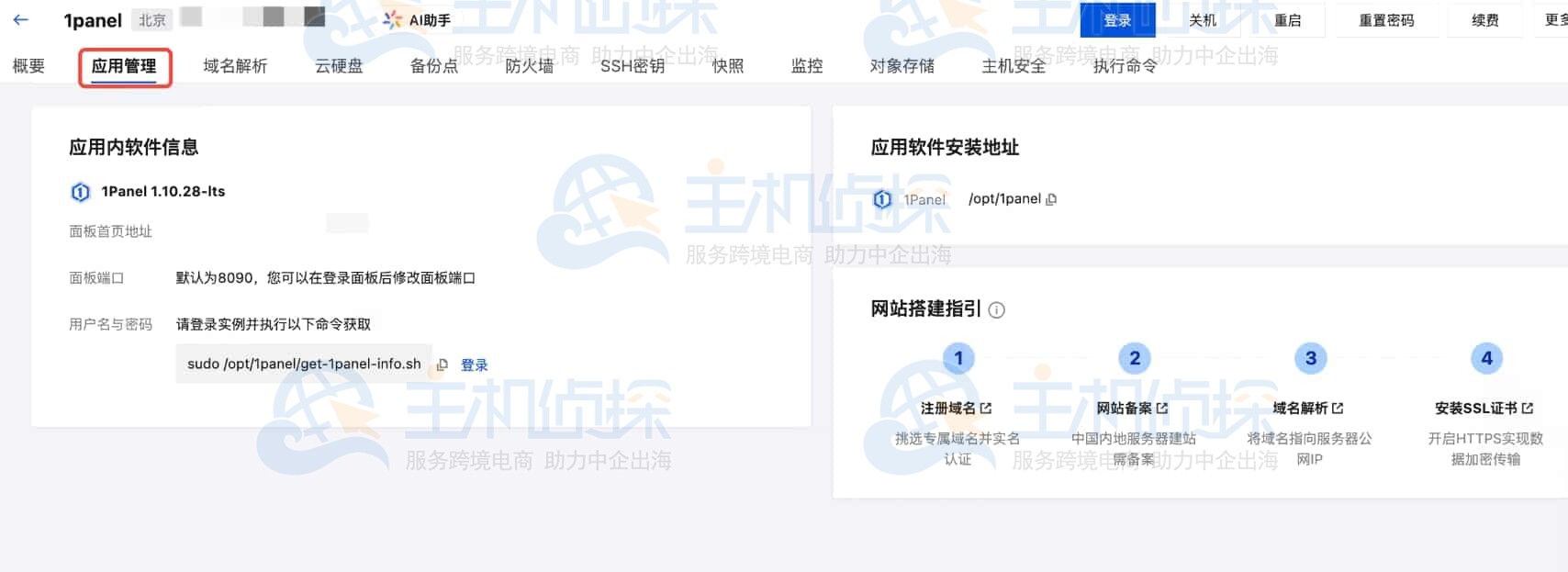Open the 主机安全 tab
This screenshot has width=1568, height=572.
tap(1014, 66)
